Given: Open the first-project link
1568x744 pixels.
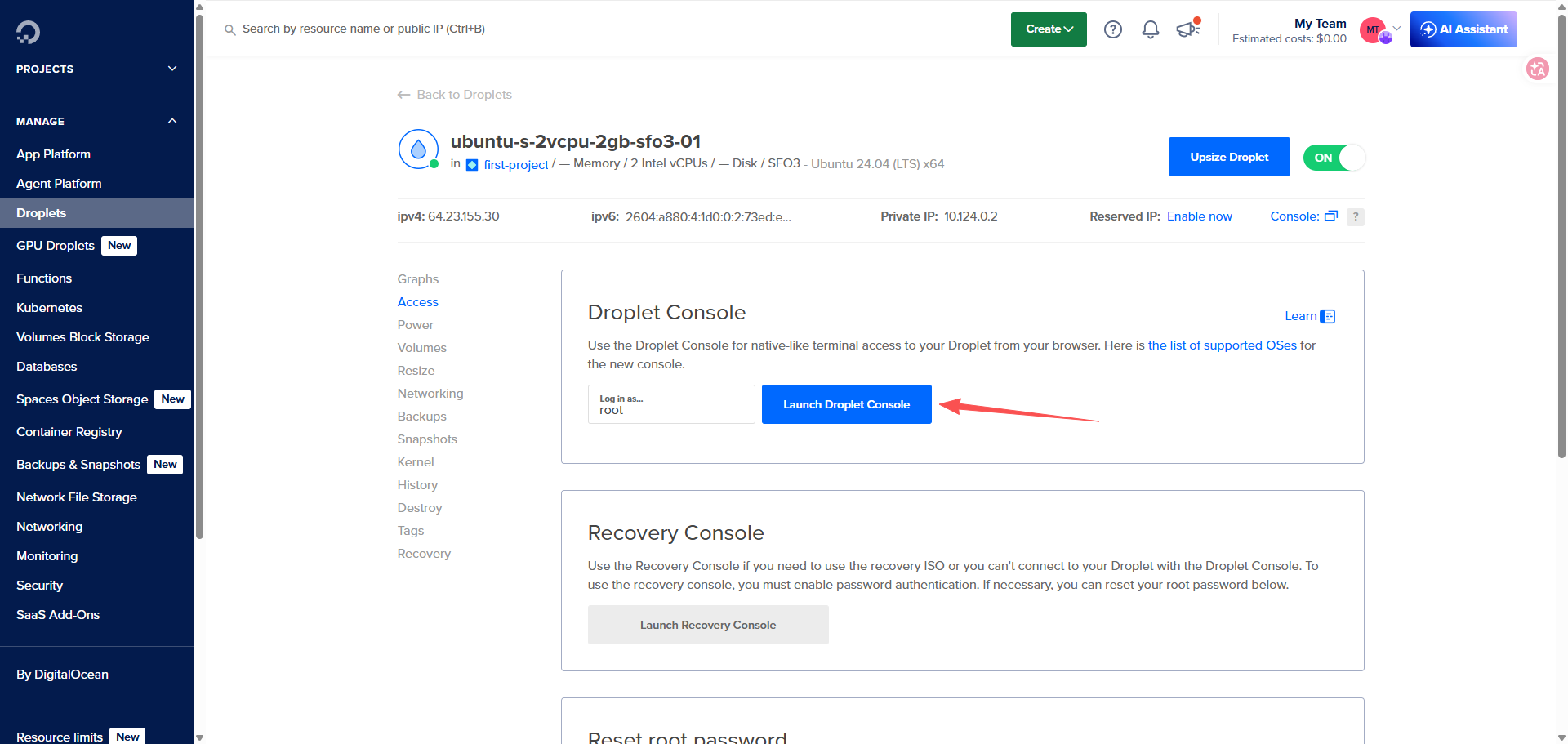Looking at the screenshot, I should tap(516, 165).
